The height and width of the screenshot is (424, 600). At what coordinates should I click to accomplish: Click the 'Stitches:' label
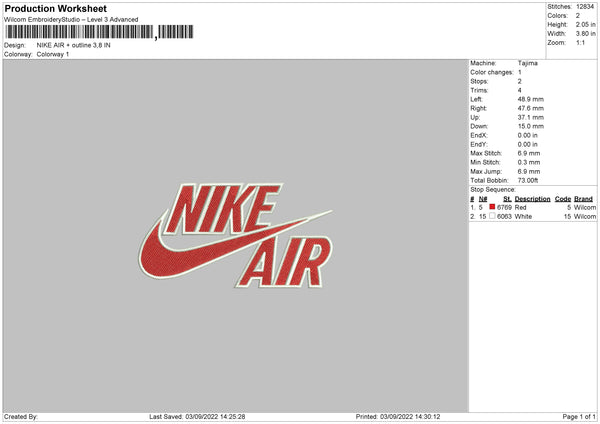(x=559, y=7)
